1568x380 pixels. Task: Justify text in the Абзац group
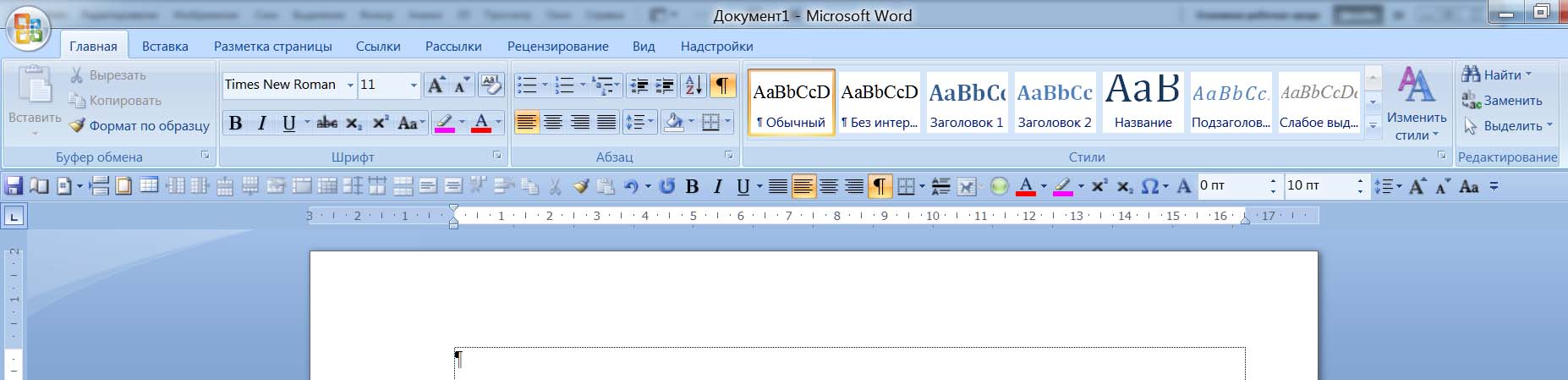(606, 123)
